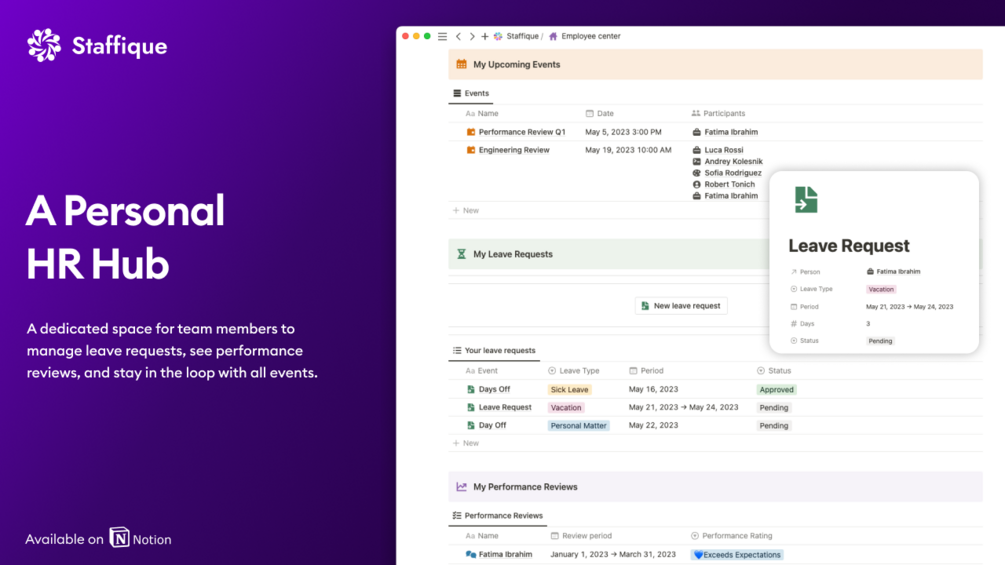Click the Exceeds Expectations rating tag
The image size is (1005, 565).
coord(737,555)
